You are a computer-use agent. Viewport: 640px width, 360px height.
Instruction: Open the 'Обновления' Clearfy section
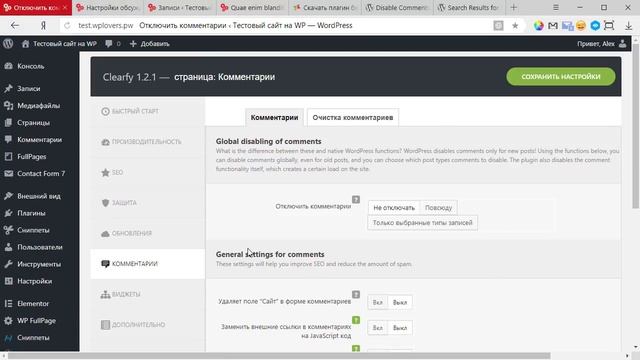tap(148, 233)
